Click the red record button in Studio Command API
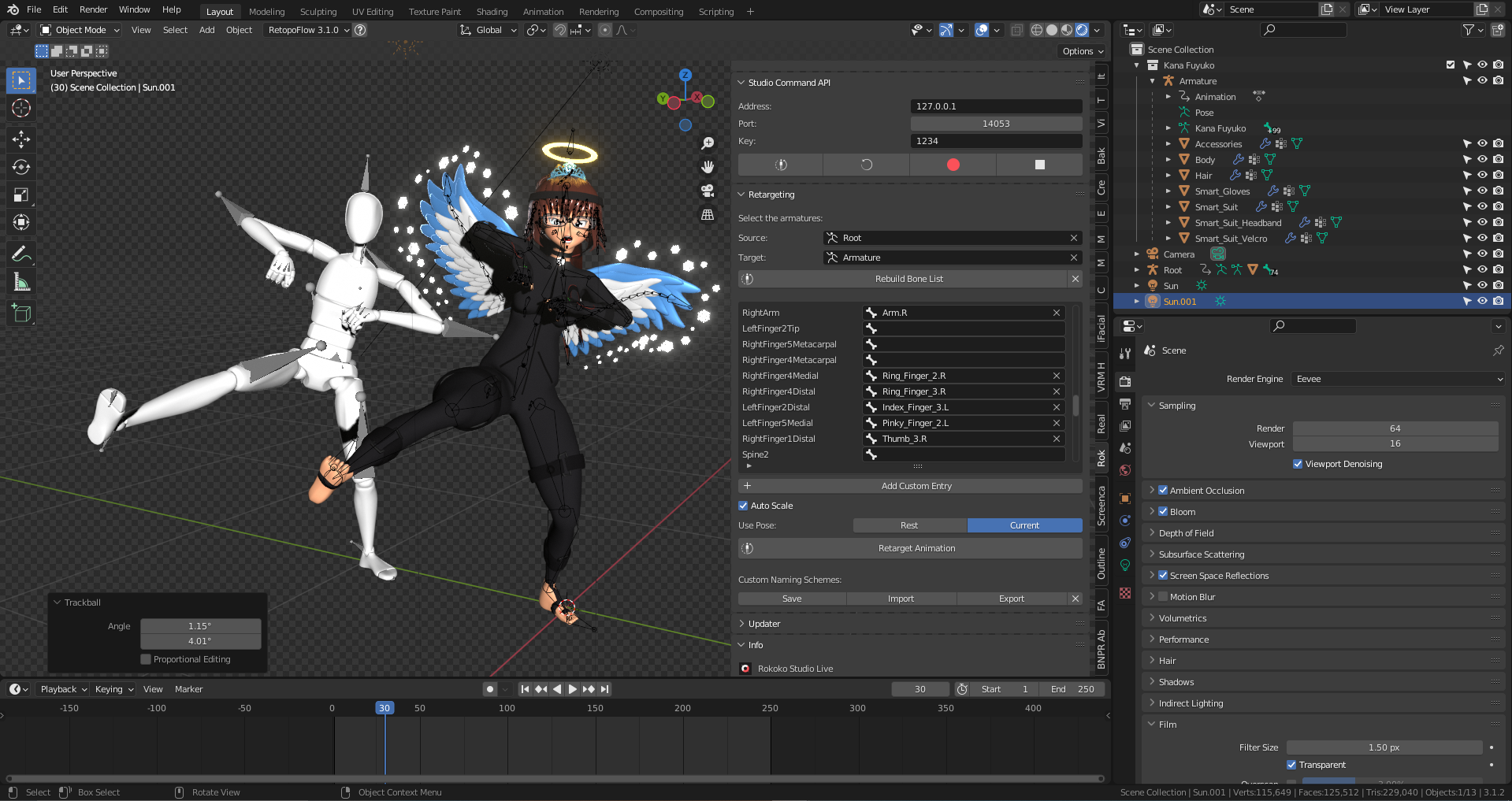Viewport: 1512px width, 801px height. click(953, 165)
